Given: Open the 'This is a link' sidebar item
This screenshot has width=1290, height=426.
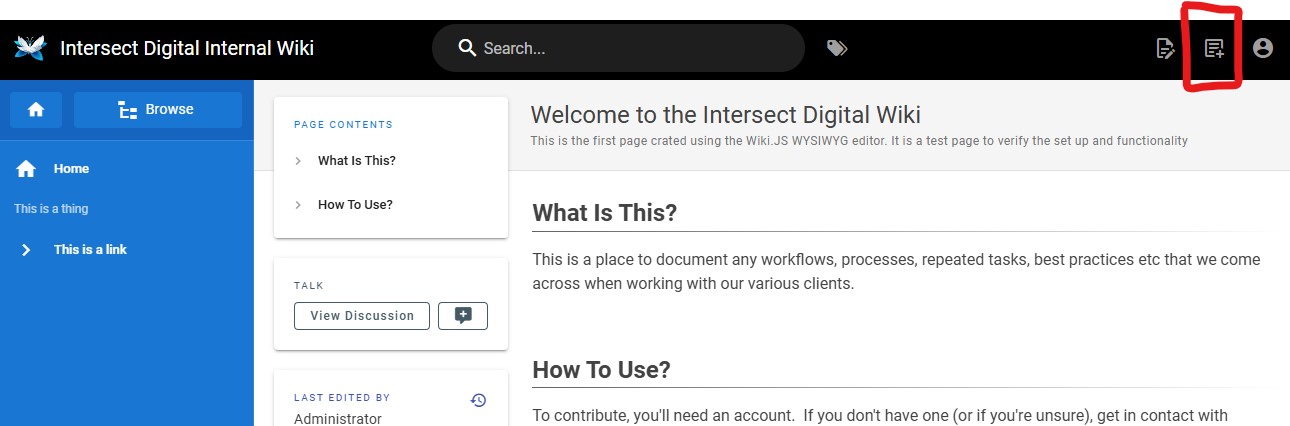Looking at the screenshot, I should 90,250.
